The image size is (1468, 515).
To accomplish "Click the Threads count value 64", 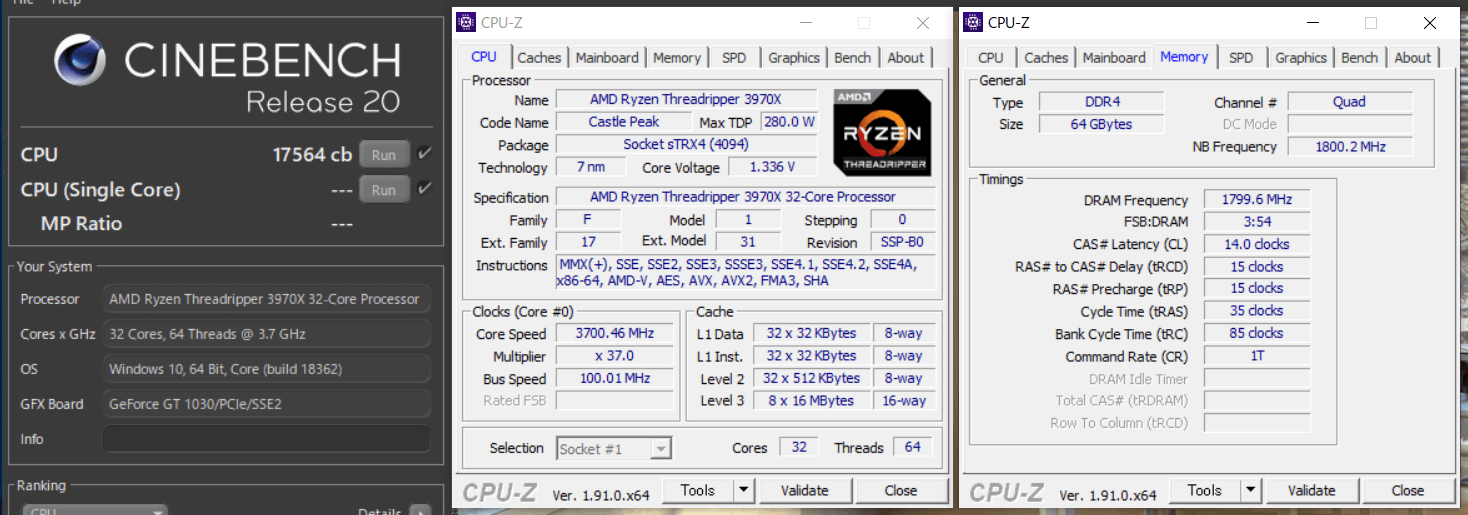I will [x=912, y=447].
